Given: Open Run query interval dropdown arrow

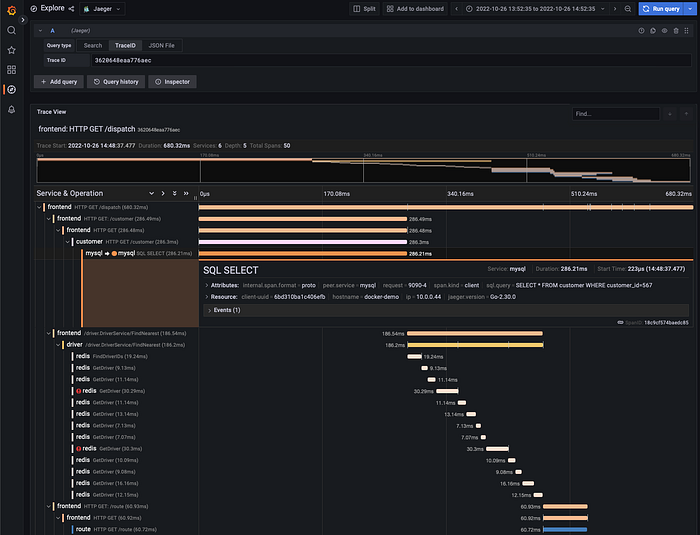Looking at the screenshot, I should click(x=690, y=8).
